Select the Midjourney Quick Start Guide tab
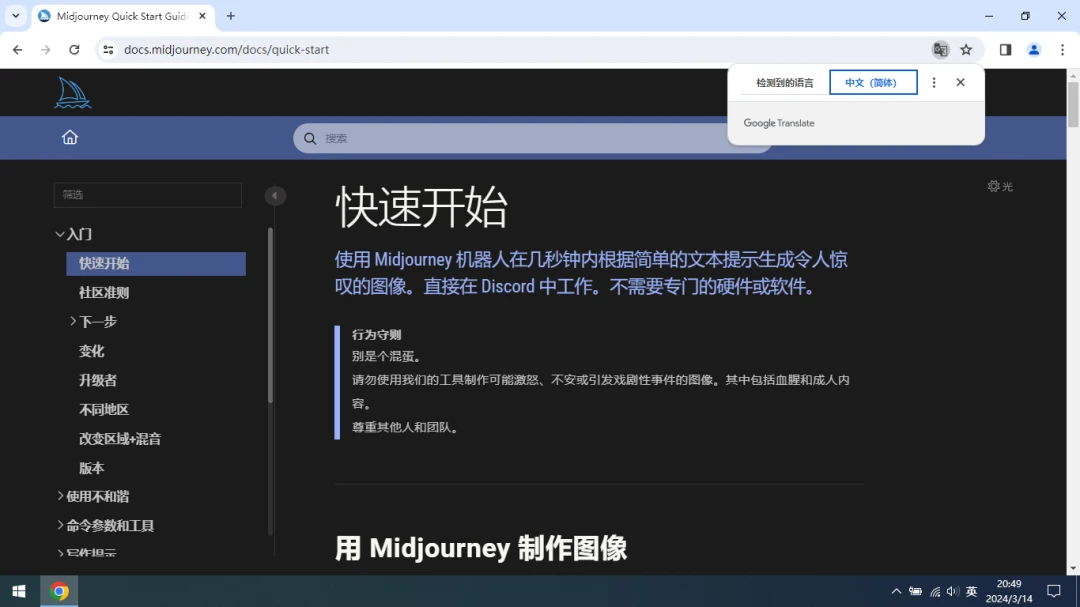The image size is (1080, 607). [122, 16]
